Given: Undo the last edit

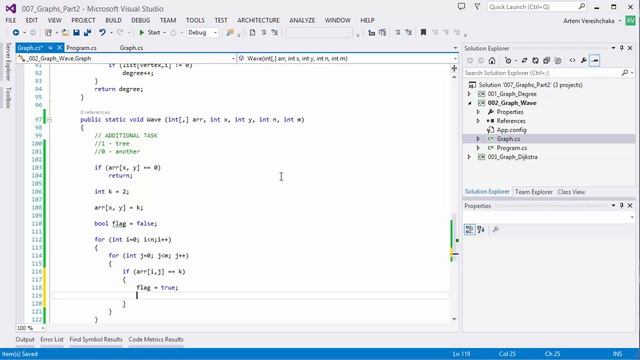Looking at the screenshot, I should pyautogui.click(x=102, y=33).
